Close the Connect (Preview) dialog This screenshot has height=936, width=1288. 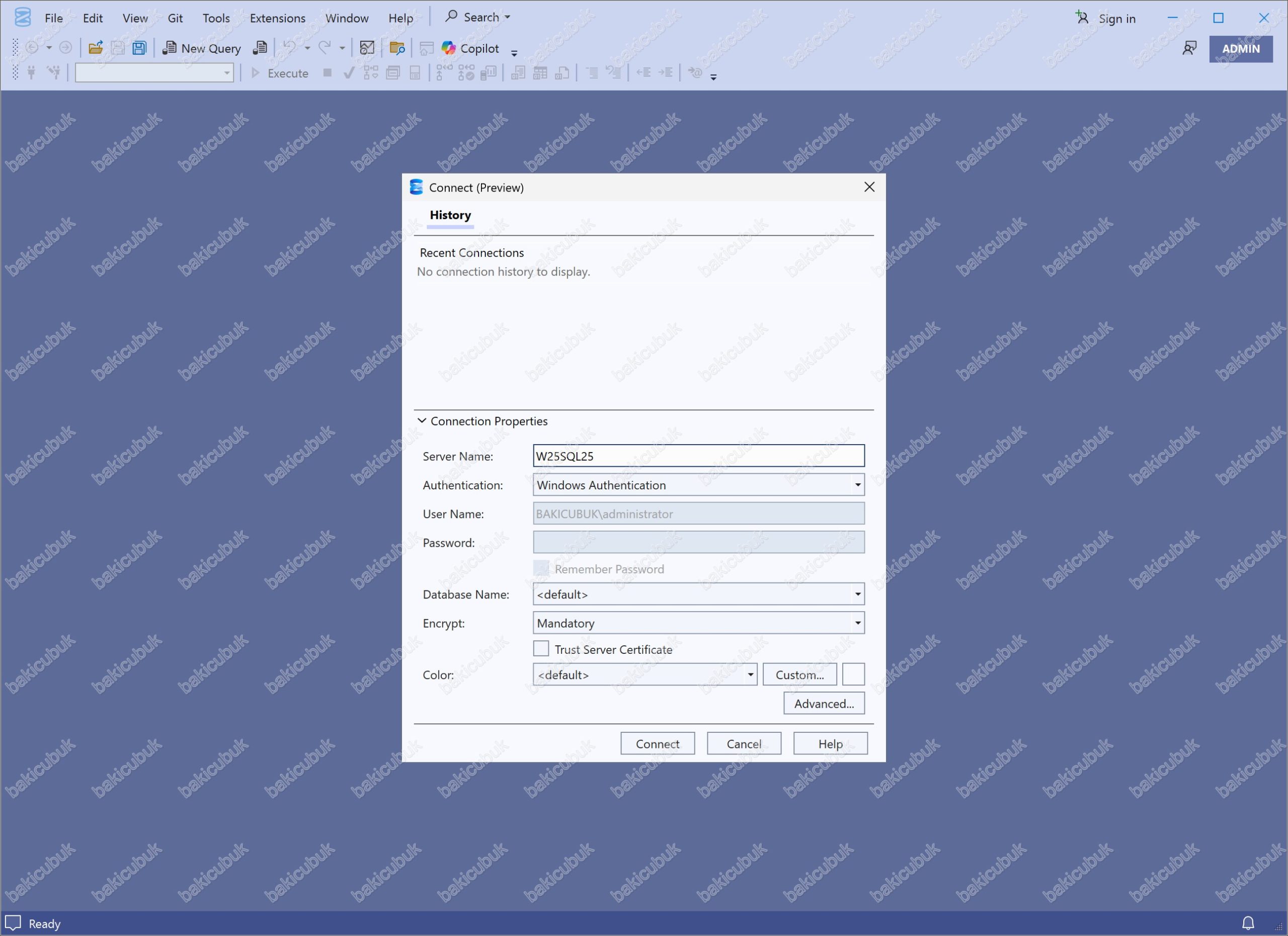click(869, 187)
